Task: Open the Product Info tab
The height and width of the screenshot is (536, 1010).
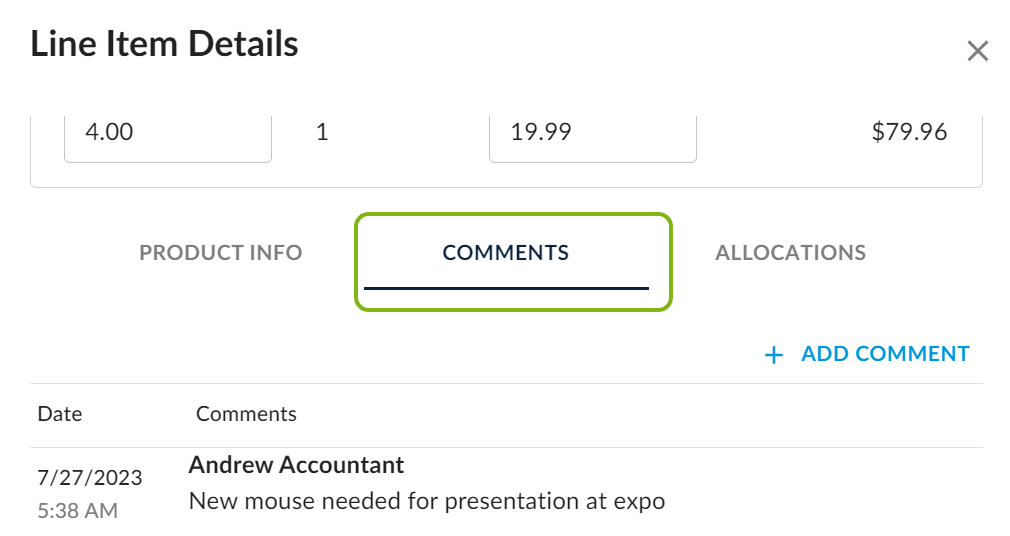Action: click(220, 253)
